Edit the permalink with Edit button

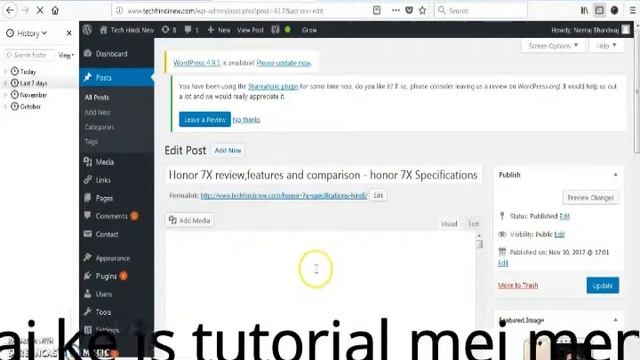coord(378,196)
